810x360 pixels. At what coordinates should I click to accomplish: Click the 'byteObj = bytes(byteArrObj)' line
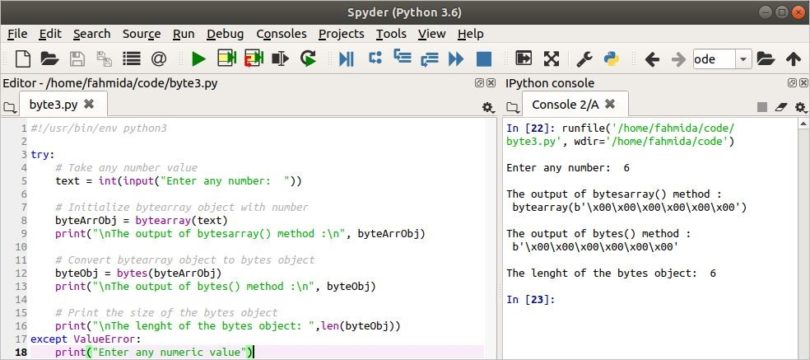tap(138, 273)
